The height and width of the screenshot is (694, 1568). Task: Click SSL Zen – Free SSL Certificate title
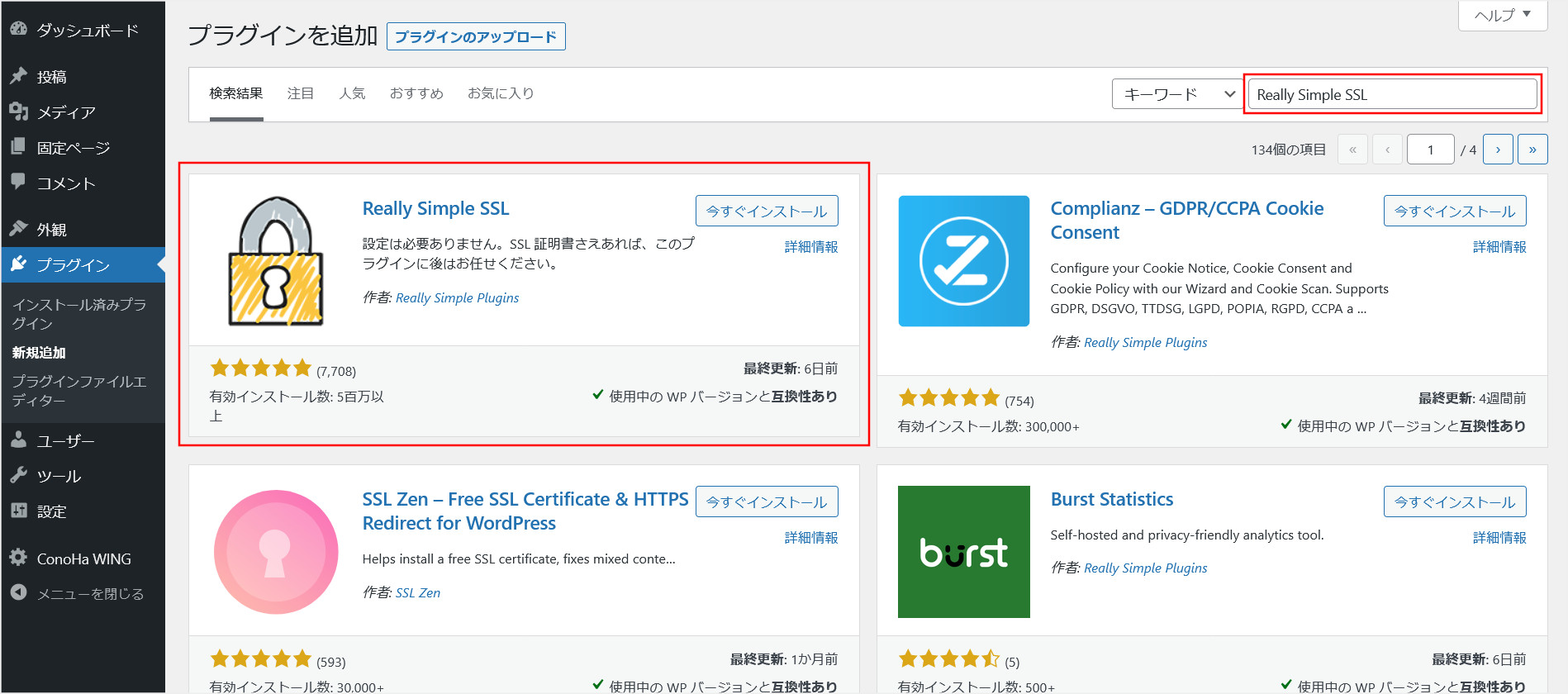pos(525,511)
